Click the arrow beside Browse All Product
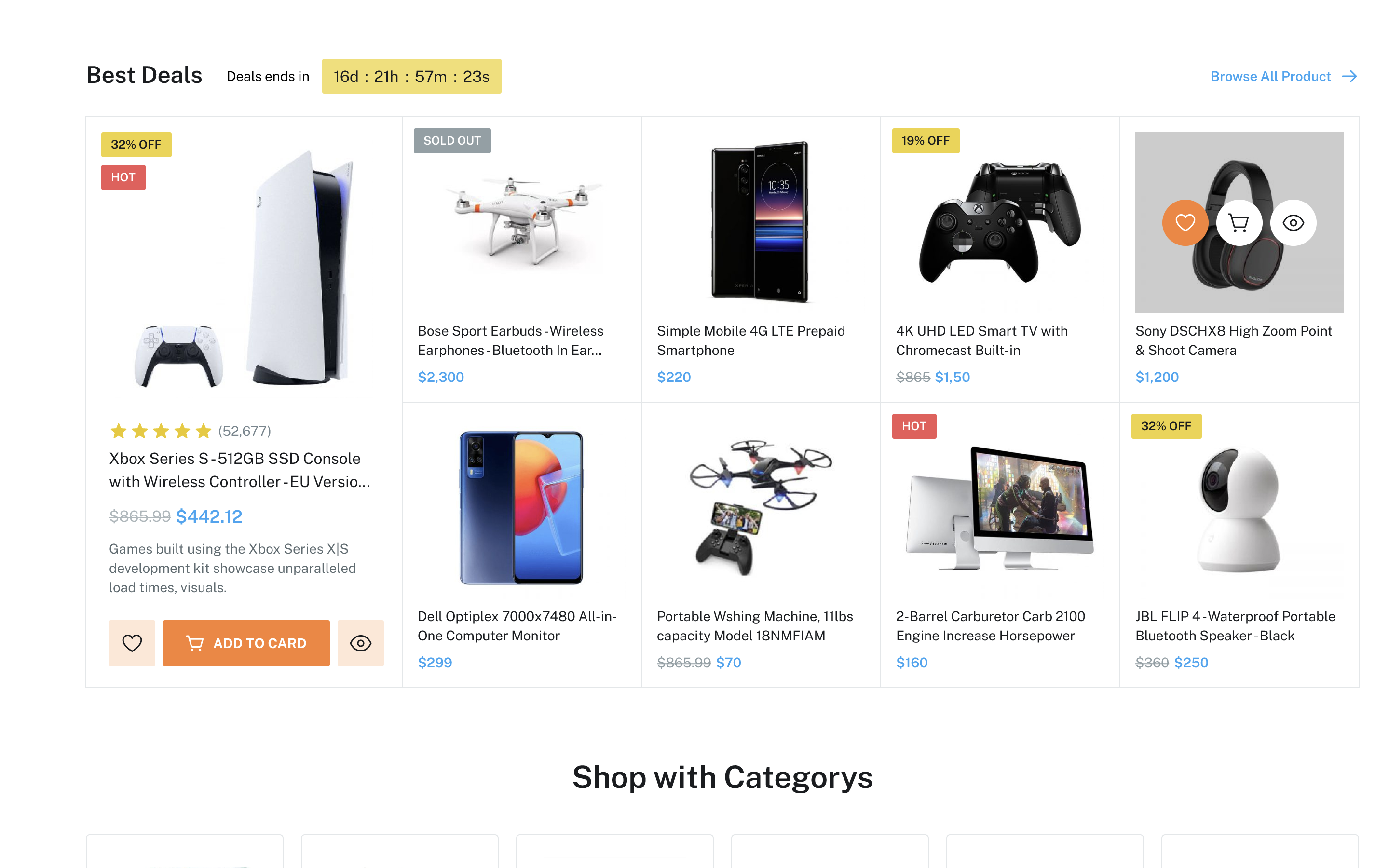Screen dimensions: 1389x868 coord(1349,76)
